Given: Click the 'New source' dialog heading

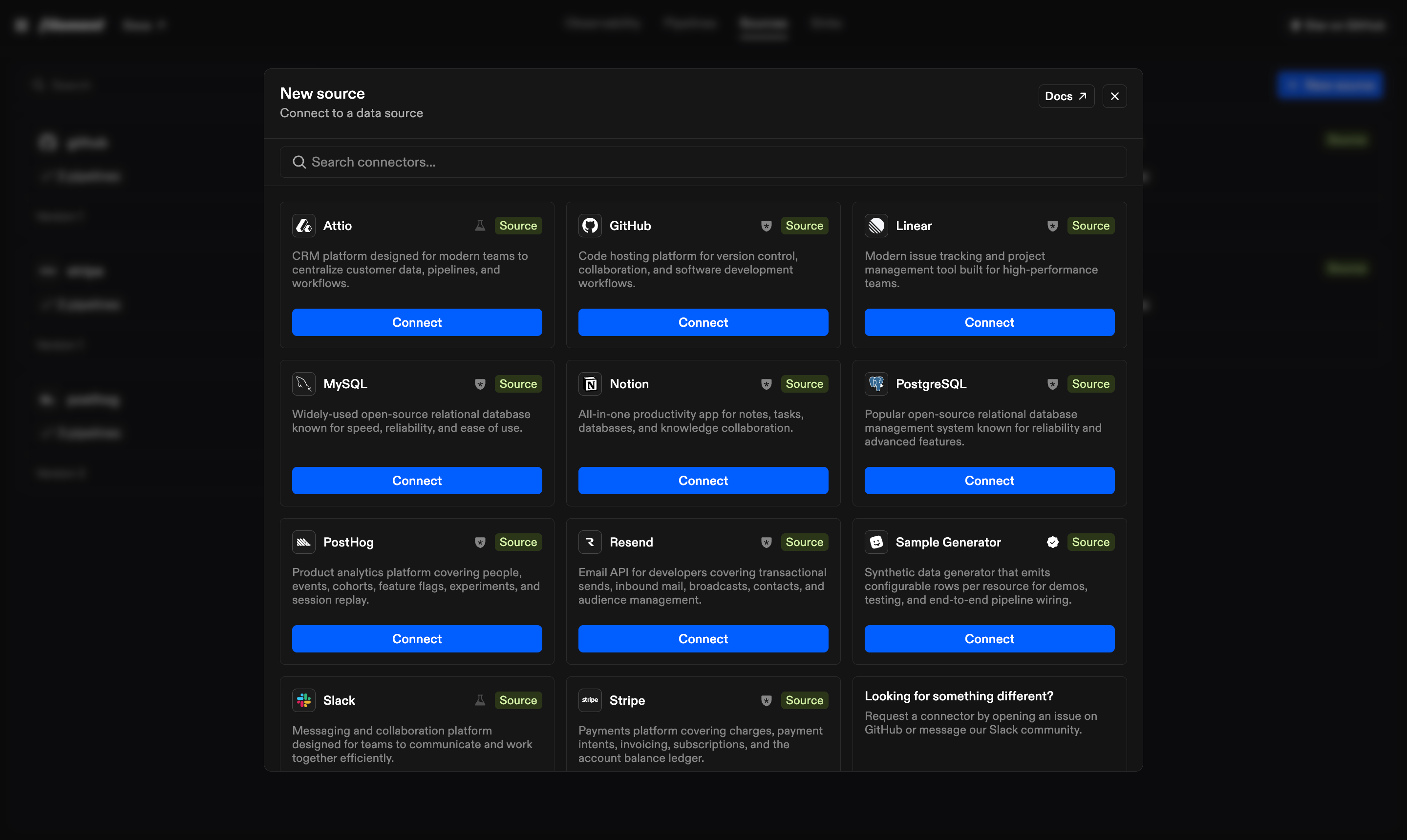Looking at the screenshot, I should 322,93.
